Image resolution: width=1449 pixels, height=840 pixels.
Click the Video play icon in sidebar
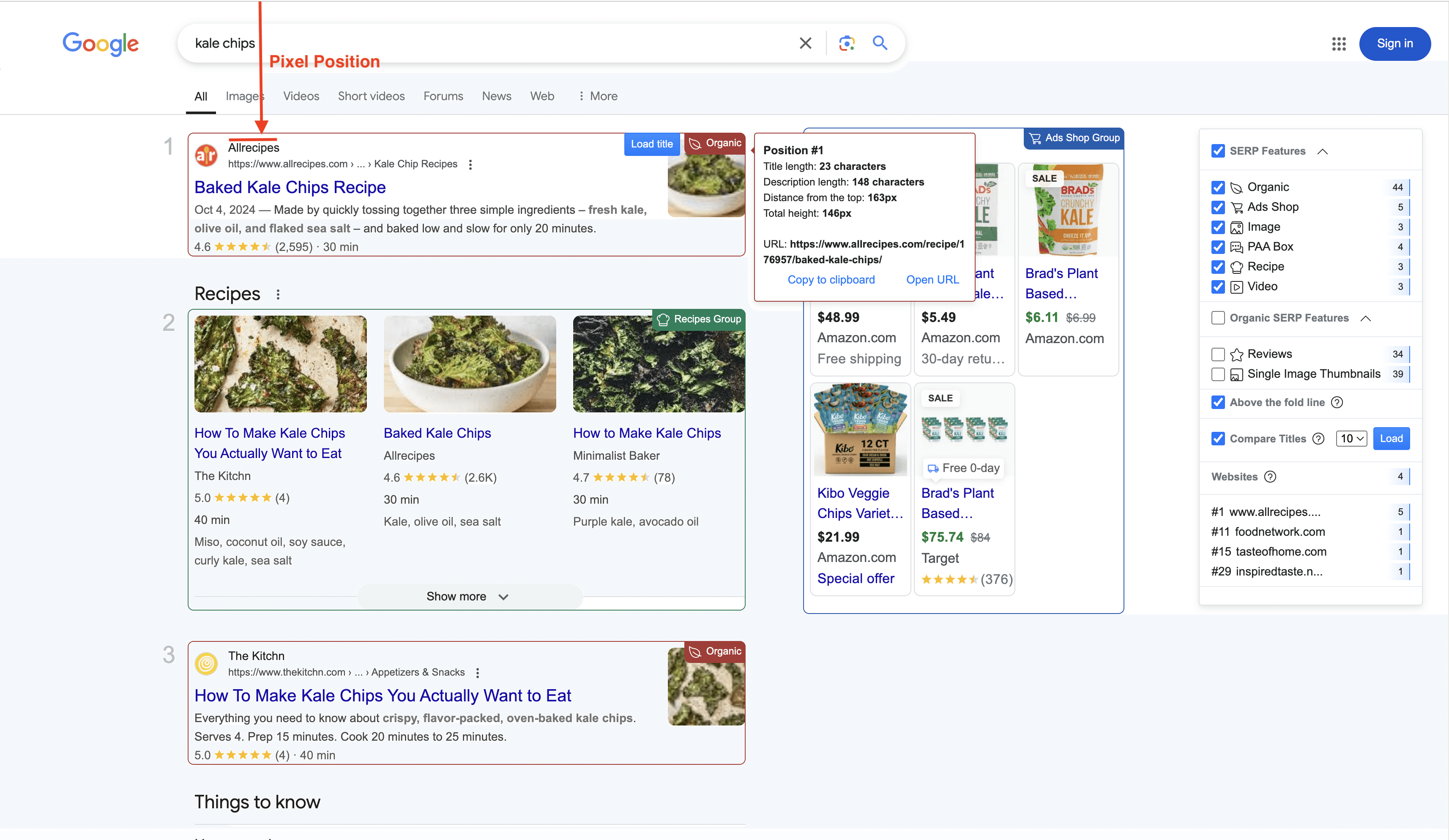[x=1236, y=287]
